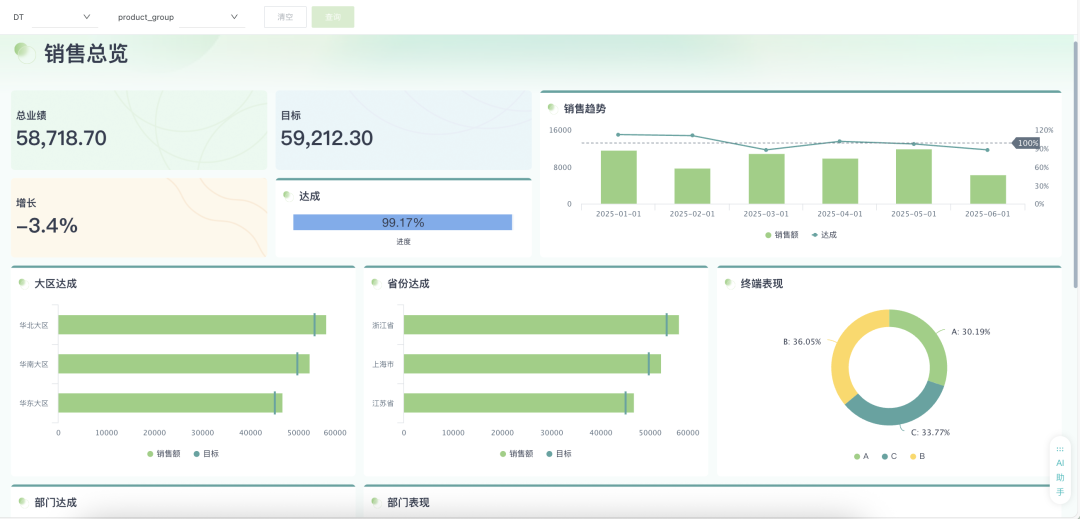Select the 2025-05-01 bar in 销售趋势
This screenshot has width=1080, height=519.
(x=914, y=177)
